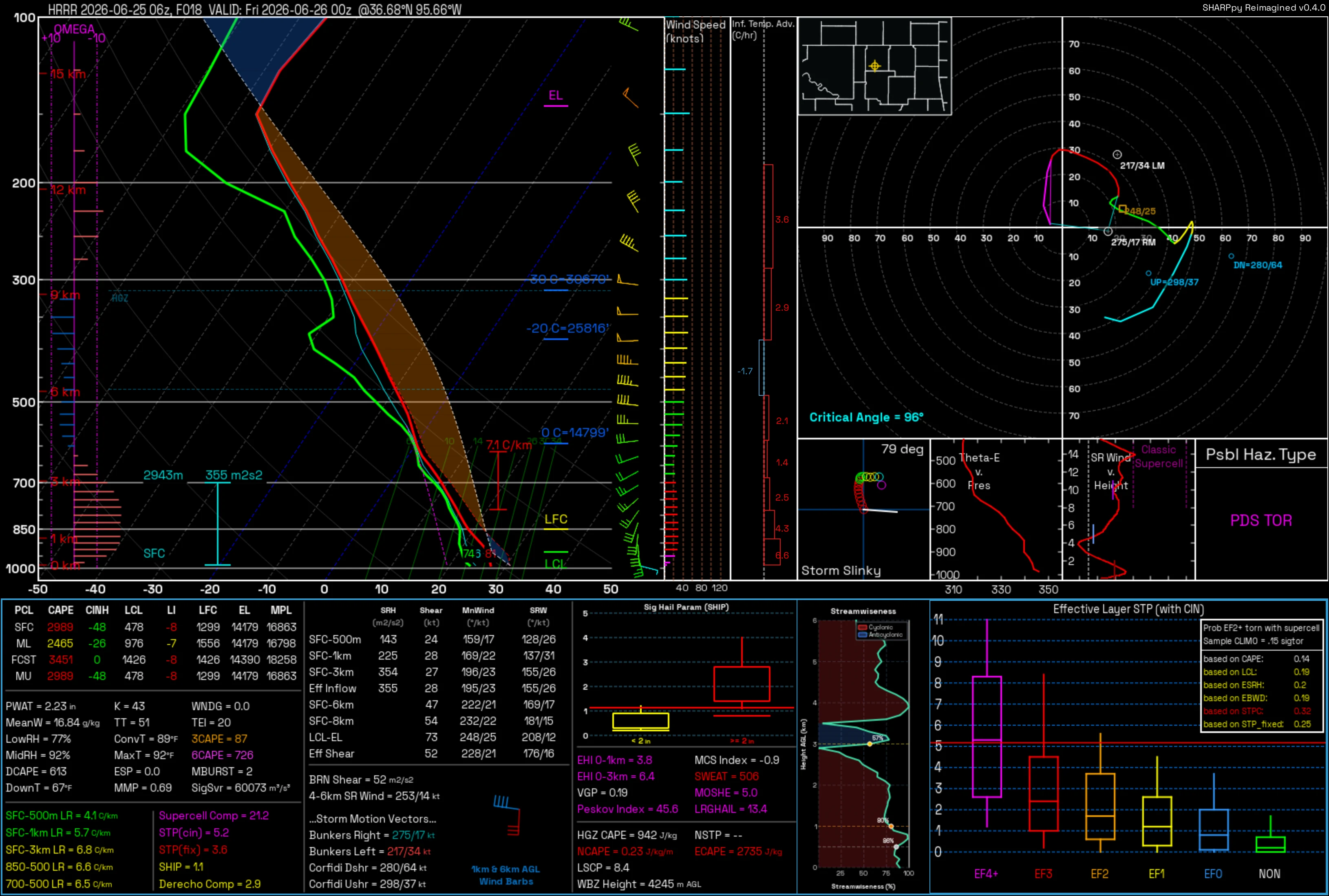Click the 'SFC-3km LR = 6.8' lapse rate
The width and height of the screenshot is (1329, 896).
pyautogui.click(x=60, y=850)
